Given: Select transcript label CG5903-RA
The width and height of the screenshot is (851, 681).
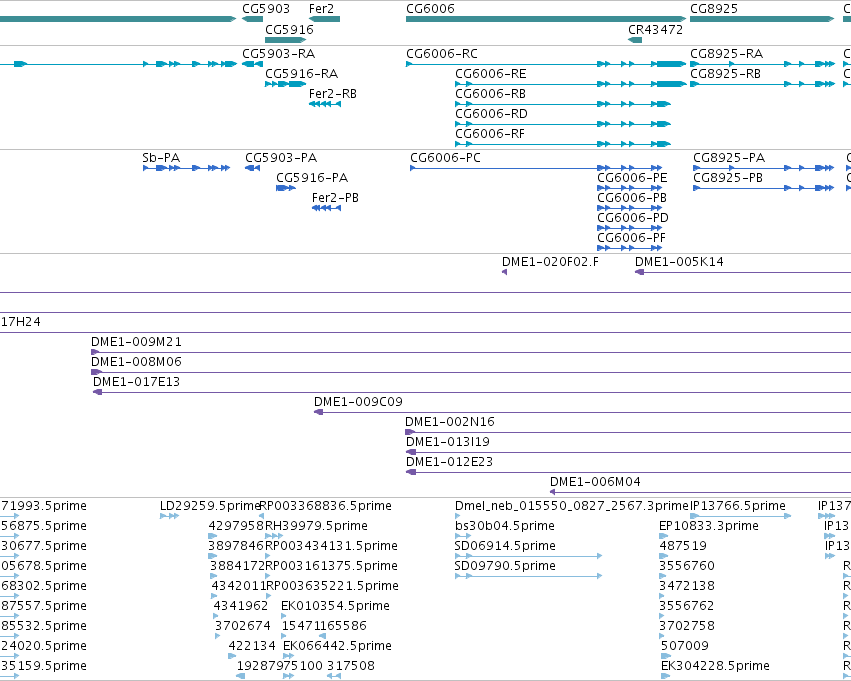Looking at the screenshot, I should pos(278,54).
